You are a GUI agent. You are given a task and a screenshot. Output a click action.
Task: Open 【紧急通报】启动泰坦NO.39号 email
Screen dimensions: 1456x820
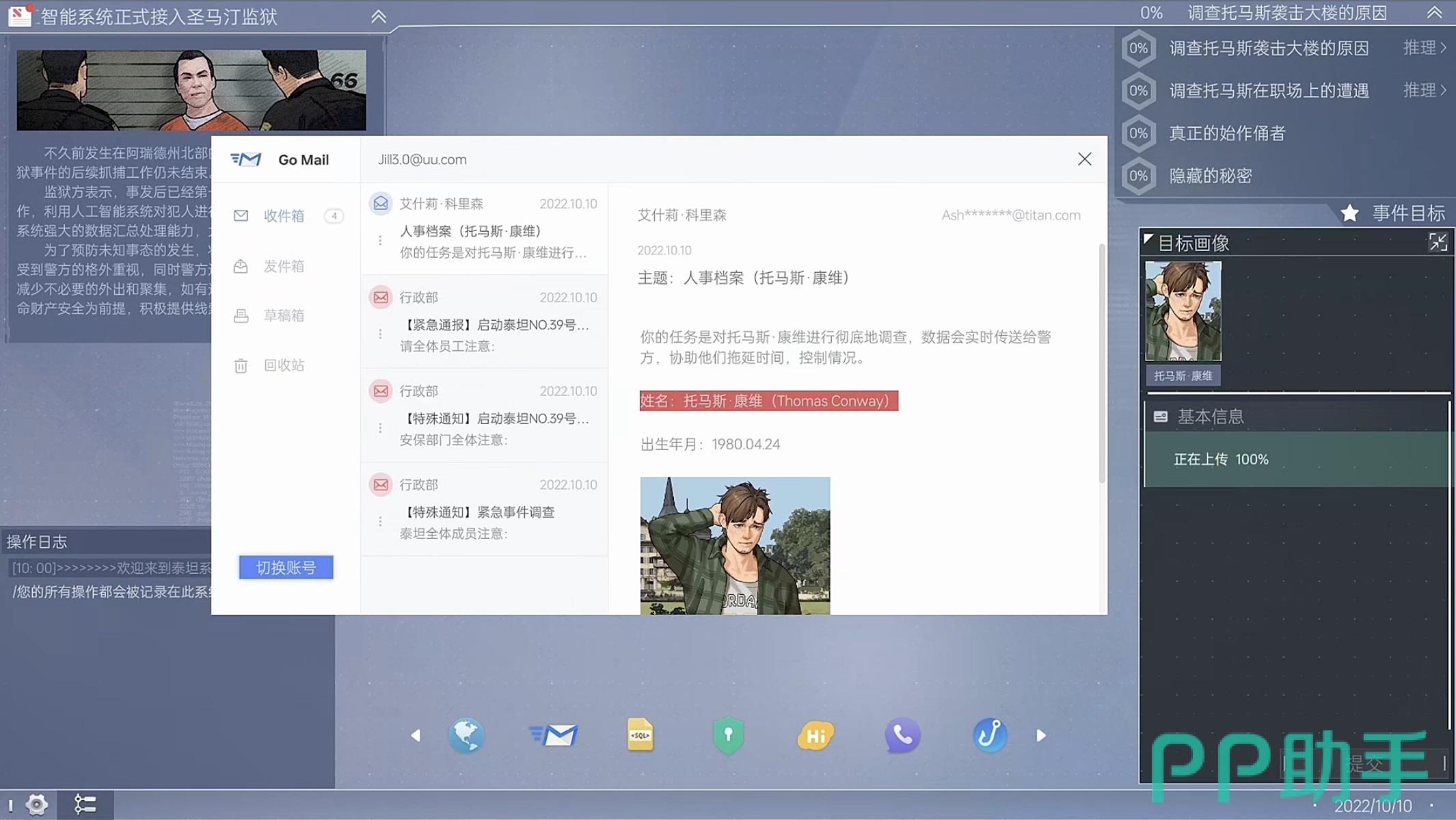point(484,322)
